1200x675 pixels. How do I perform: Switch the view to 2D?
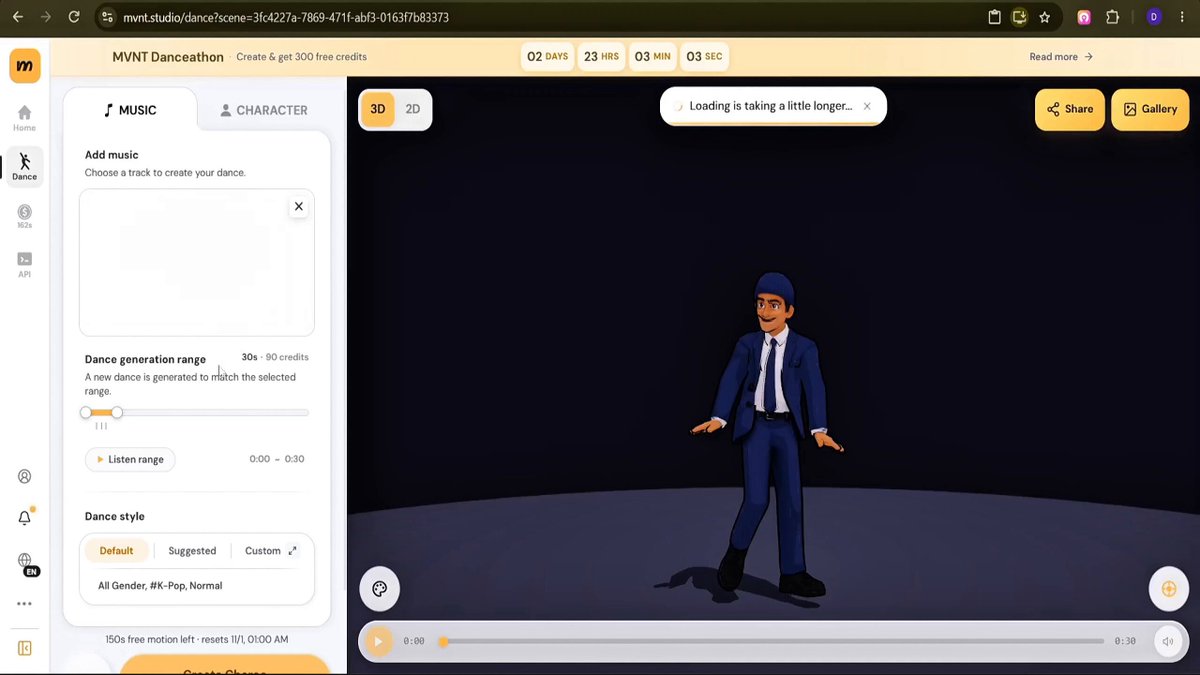(413, 109)
